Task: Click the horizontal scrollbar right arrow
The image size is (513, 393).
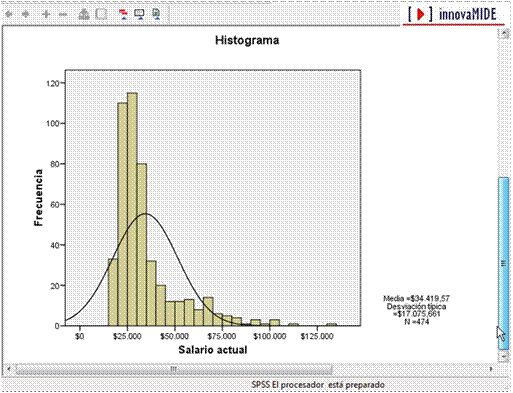Action: tap(491, 369)
